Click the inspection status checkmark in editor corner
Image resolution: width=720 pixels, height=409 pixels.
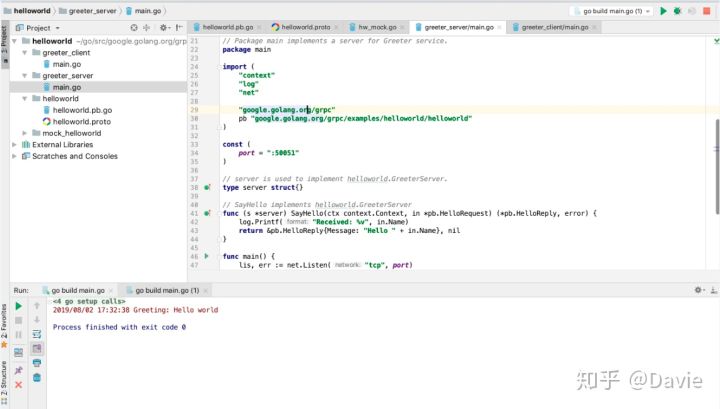point(716,41)
